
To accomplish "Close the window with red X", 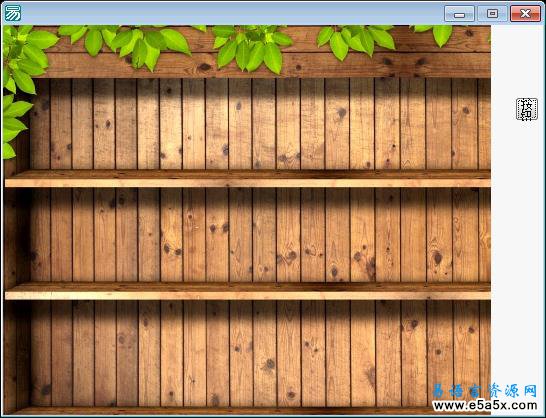I will (x=525, y=14).
